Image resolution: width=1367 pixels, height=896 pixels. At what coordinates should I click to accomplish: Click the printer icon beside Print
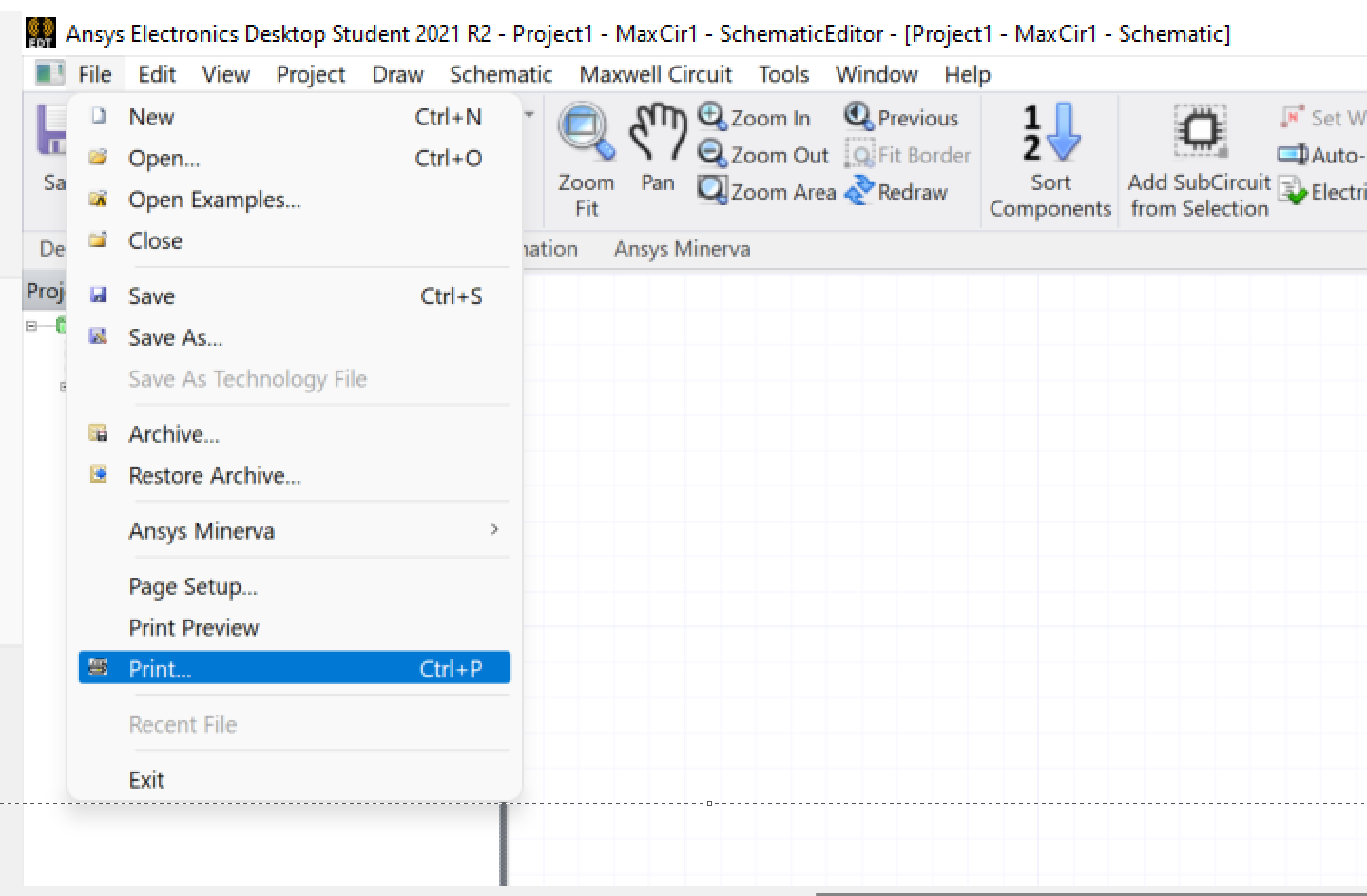click(98, 667)
